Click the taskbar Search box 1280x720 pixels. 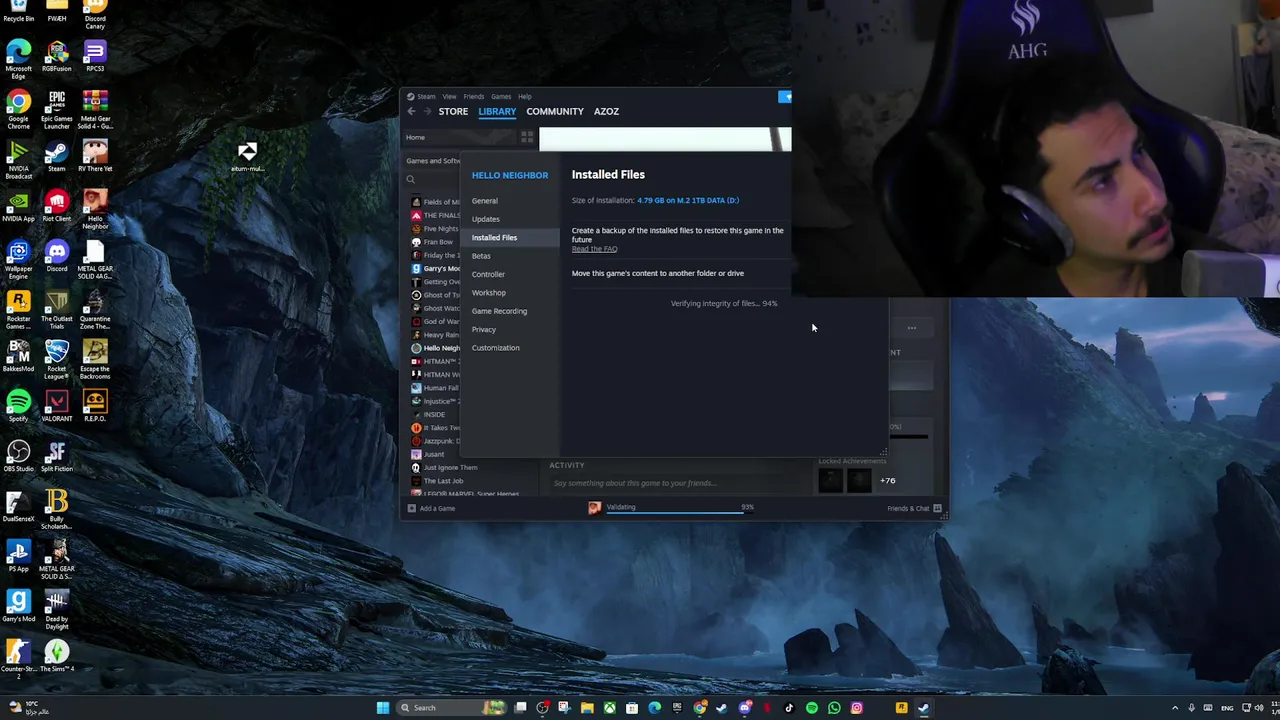click(453, 708)
